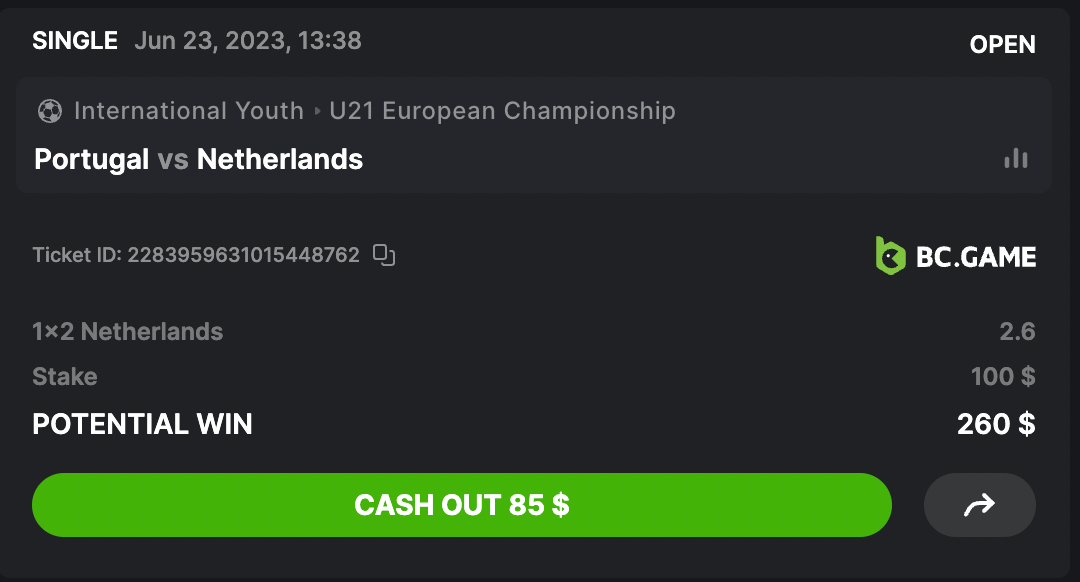
Task: Click the green BC.GAME logo icon
Action: [x=890, y=256]
